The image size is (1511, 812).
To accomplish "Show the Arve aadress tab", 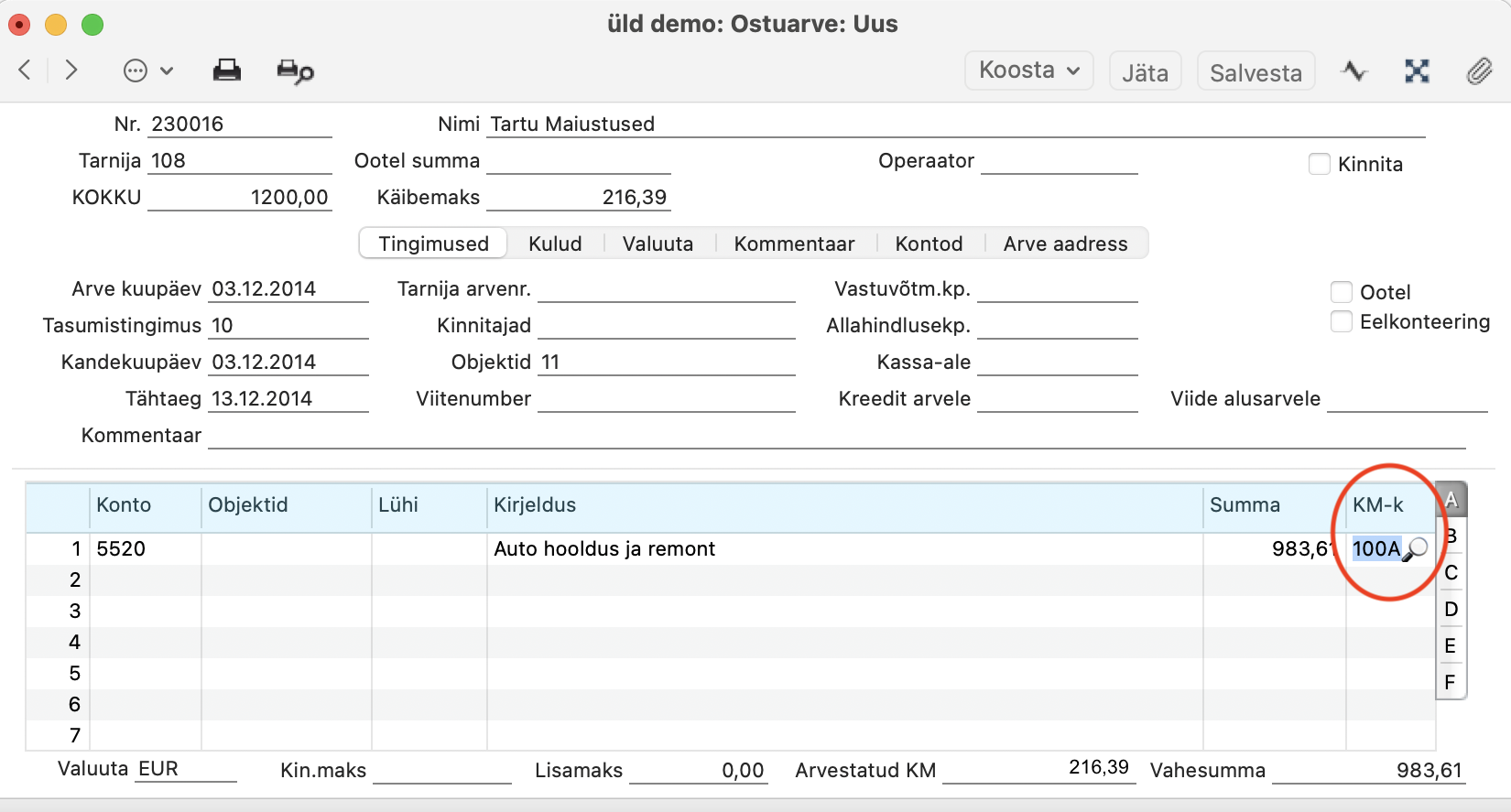I will coord(1065,244).
